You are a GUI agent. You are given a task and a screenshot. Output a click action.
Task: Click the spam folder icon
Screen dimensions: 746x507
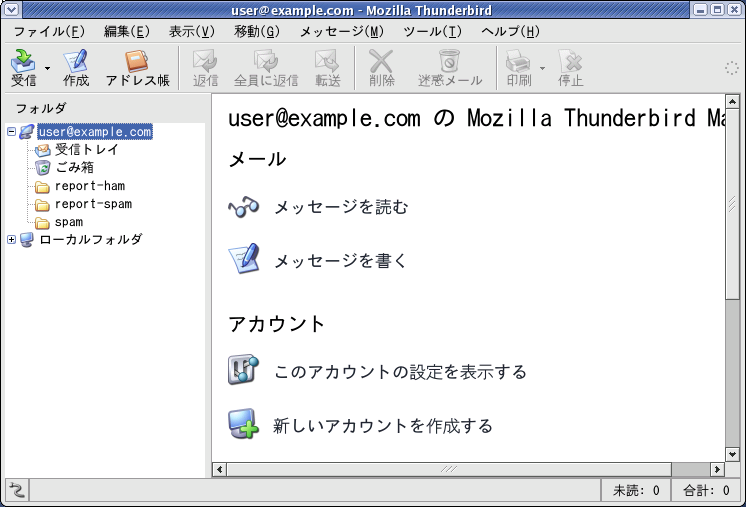point(42,223)
